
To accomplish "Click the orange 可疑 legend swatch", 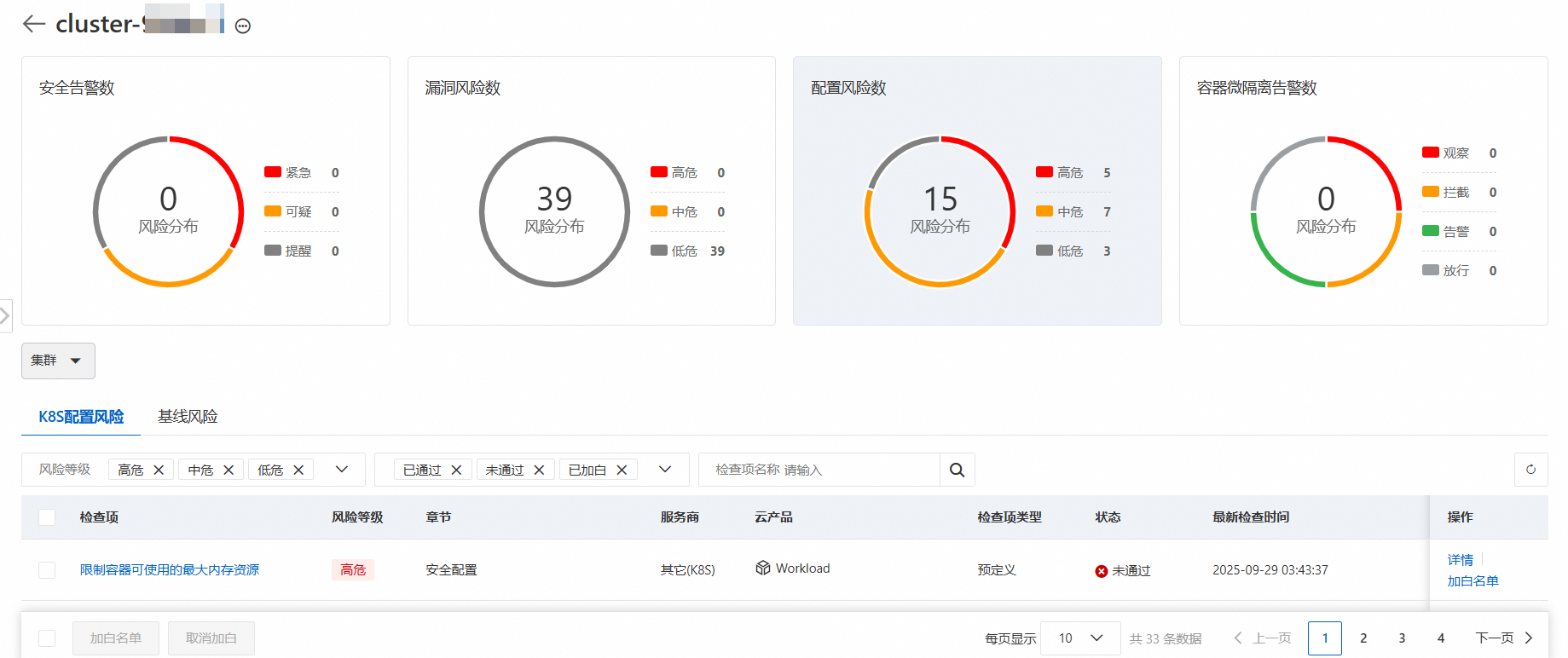I will click(x=273, y=211).
